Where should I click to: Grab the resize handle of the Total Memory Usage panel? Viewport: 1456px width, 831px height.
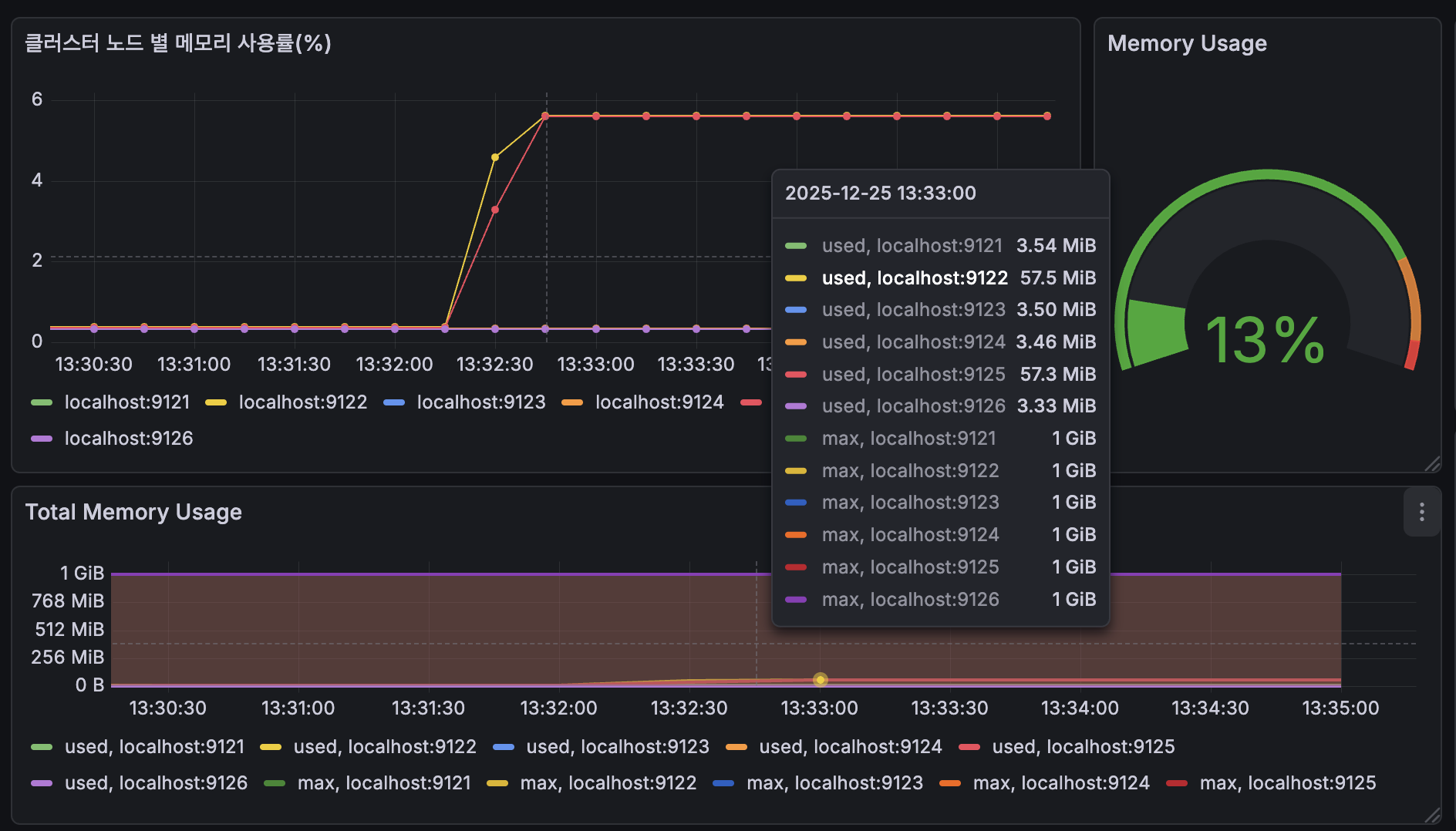click(1432, 816)
